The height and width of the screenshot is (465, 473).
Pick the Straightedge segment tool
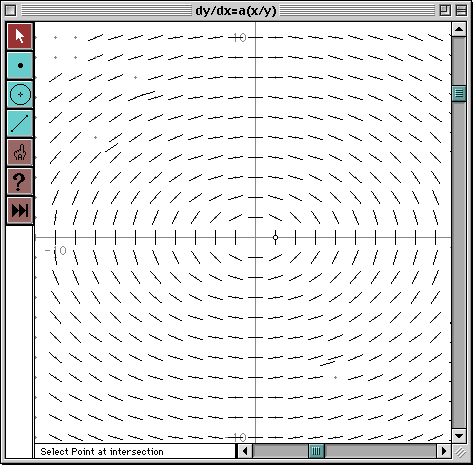(x=20, y=124)
